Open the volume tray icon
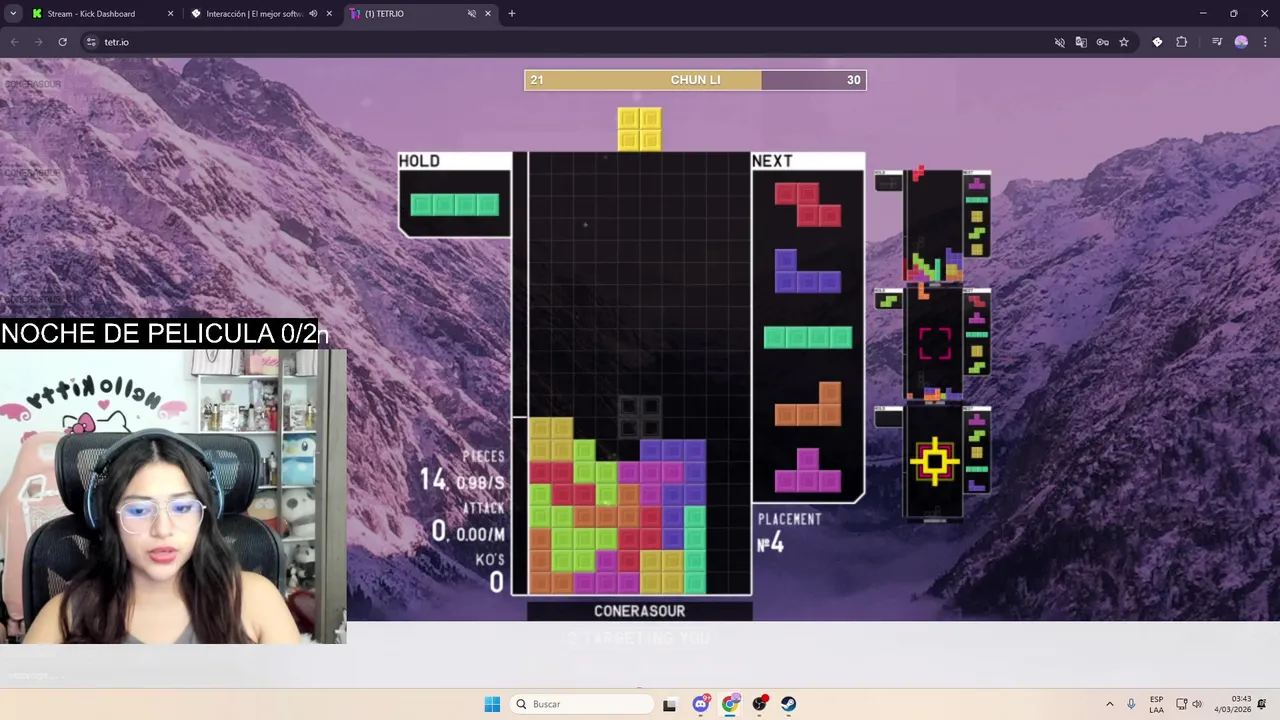 tap(1197, 704)
